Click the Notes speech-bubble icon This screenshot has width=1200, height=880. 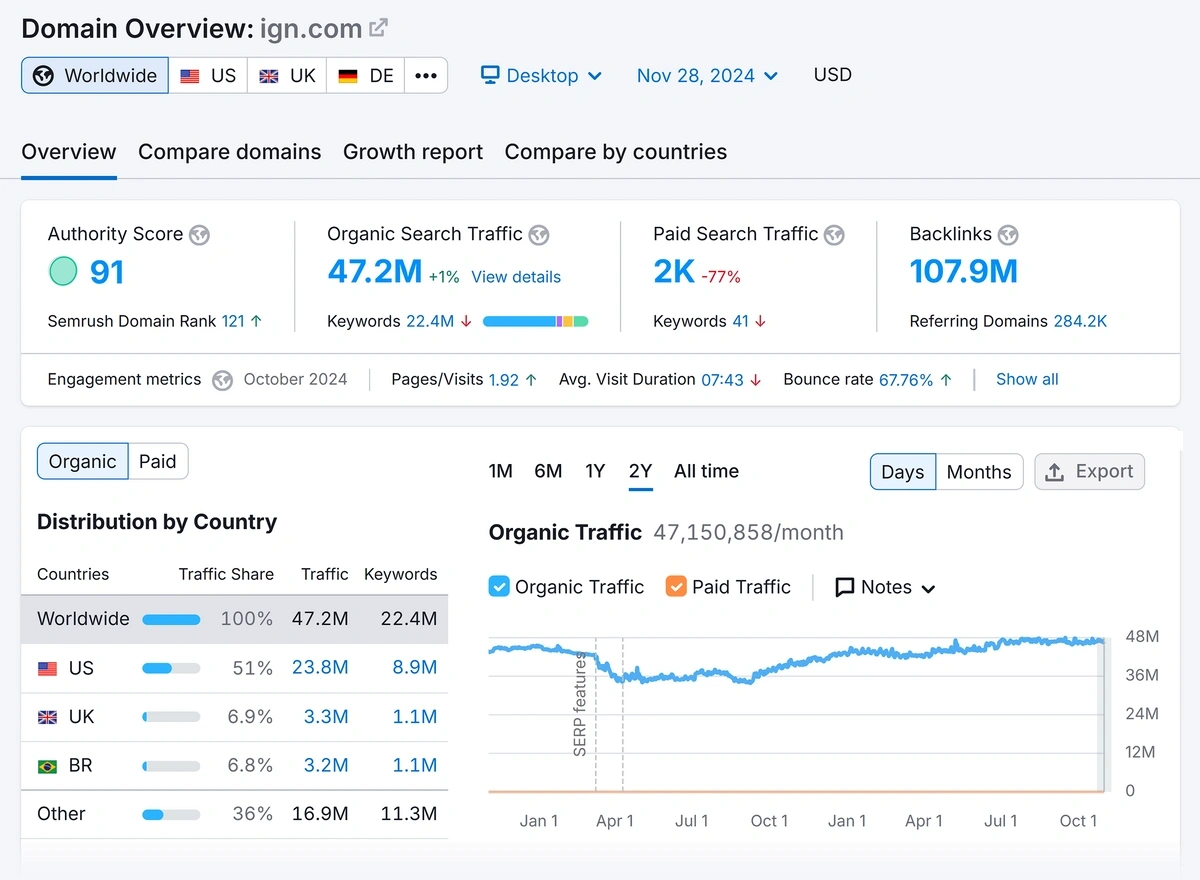coord(845,587)
